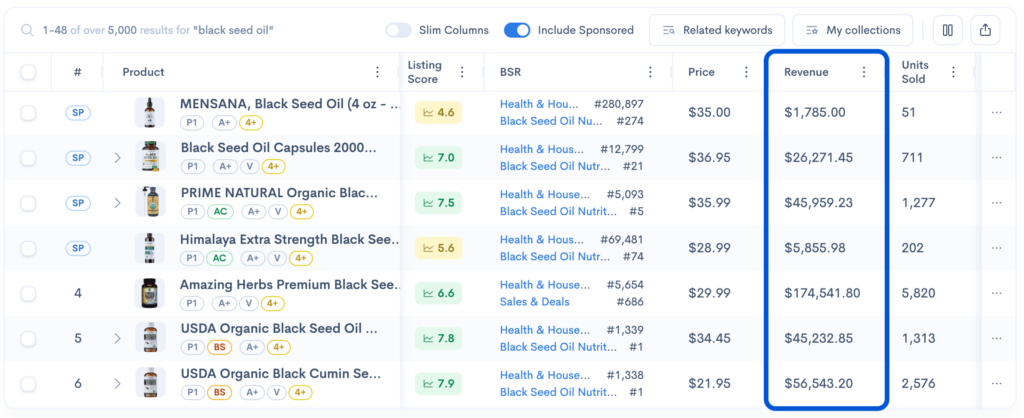Expand variations for USDA Organic Black Cumin

point(118,383)
